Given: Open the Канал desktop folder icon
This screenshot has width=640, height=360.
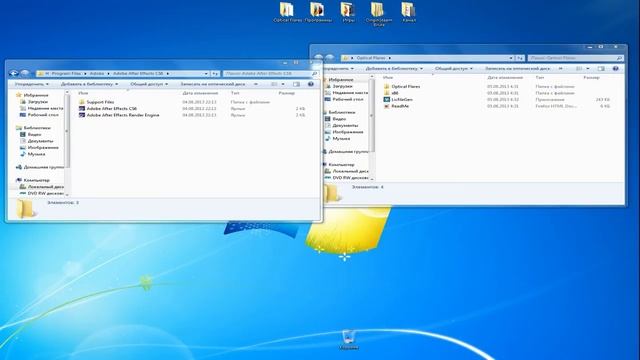Looking at the screenshot, I should click(x=408, y=11).
